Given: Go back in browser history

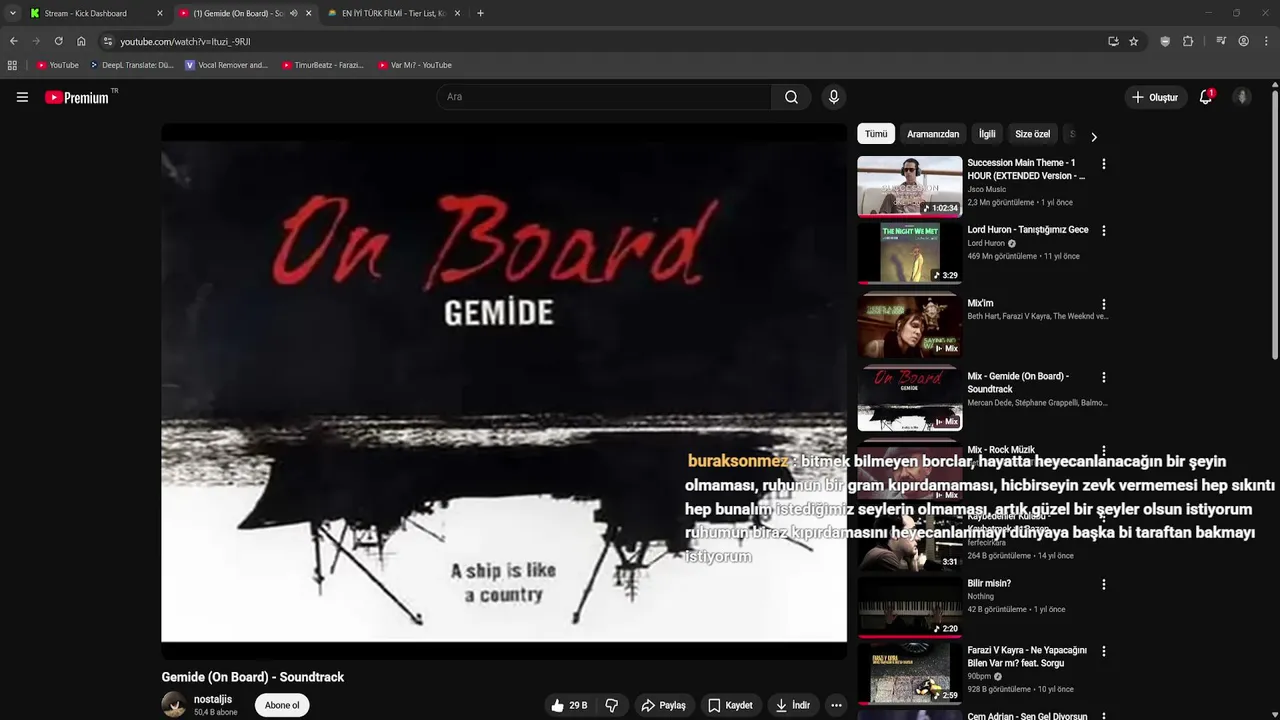Looking at the screenshot, I should (13, 41).
